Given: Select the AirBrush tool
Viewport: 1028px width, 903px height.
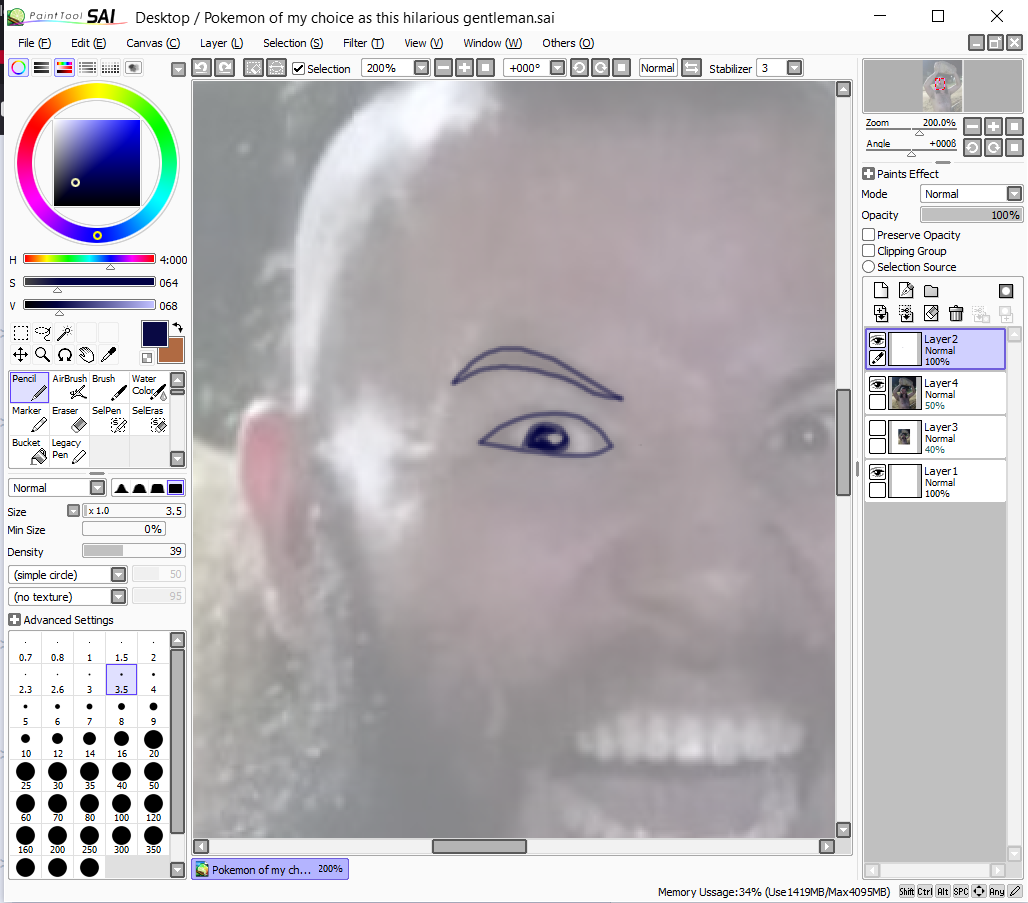Looking at the screenshot, I should 69,387.
